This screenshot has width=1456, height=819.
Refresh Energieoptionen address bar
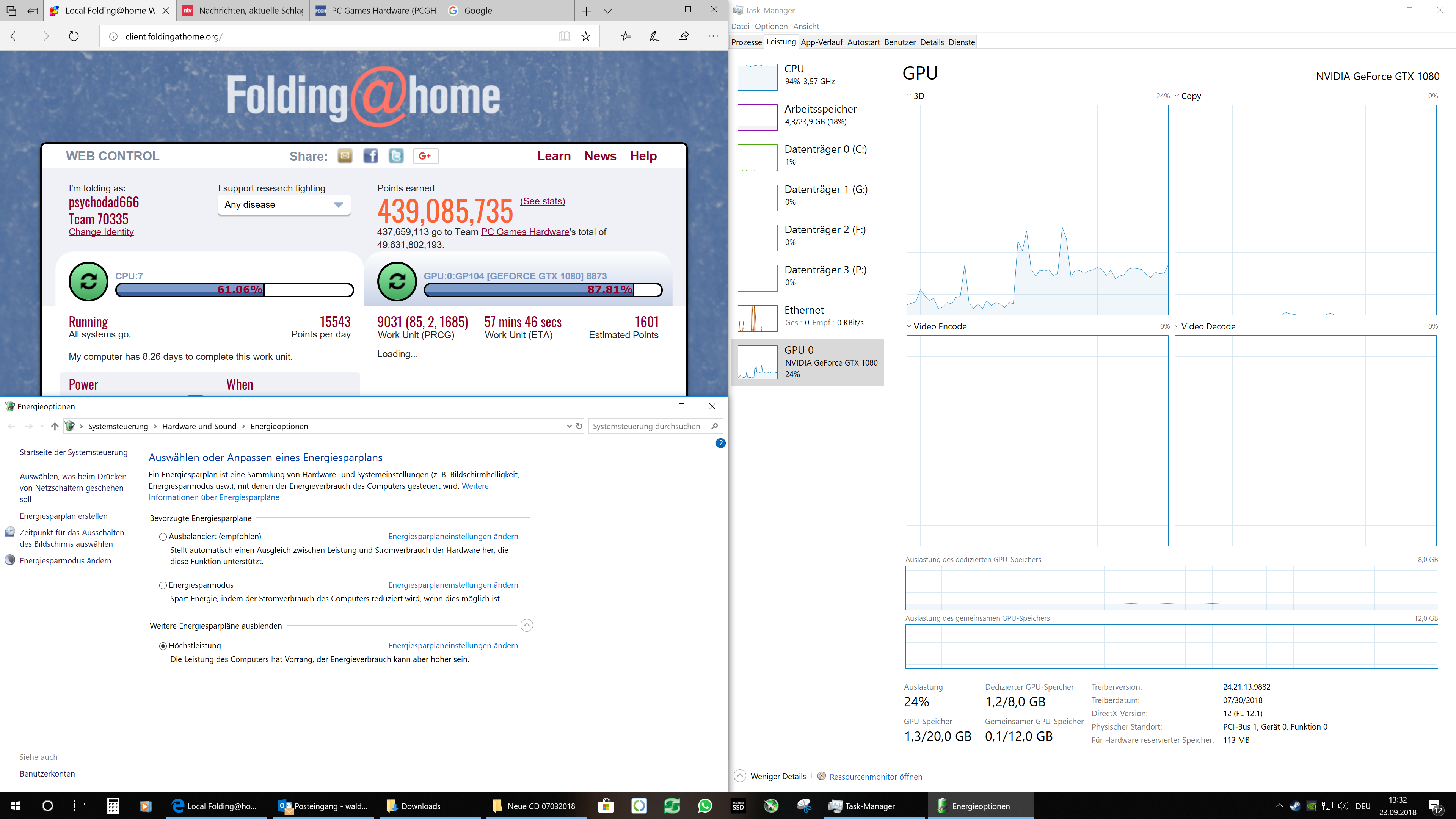(579, 426)
